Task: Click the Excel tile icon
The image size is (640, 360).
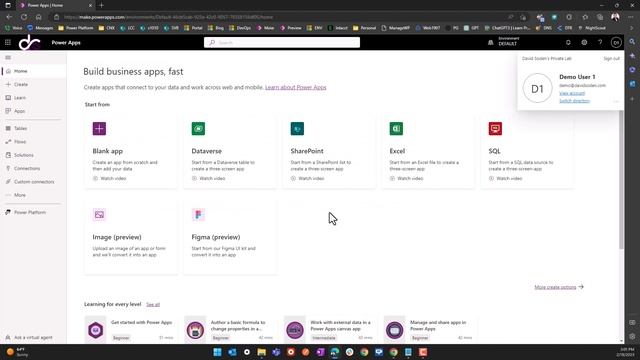Action: [396, 129]
